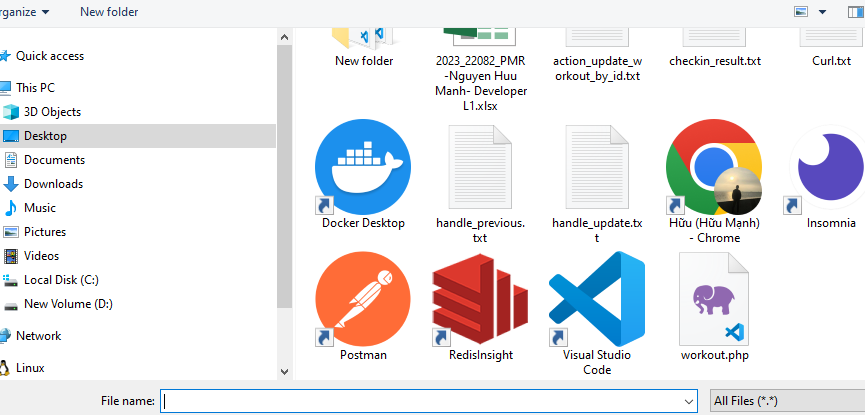The height and width of the screenshot is (415, 865).
Task: Select the Postman shortcut icon
Action: [362, 299]
